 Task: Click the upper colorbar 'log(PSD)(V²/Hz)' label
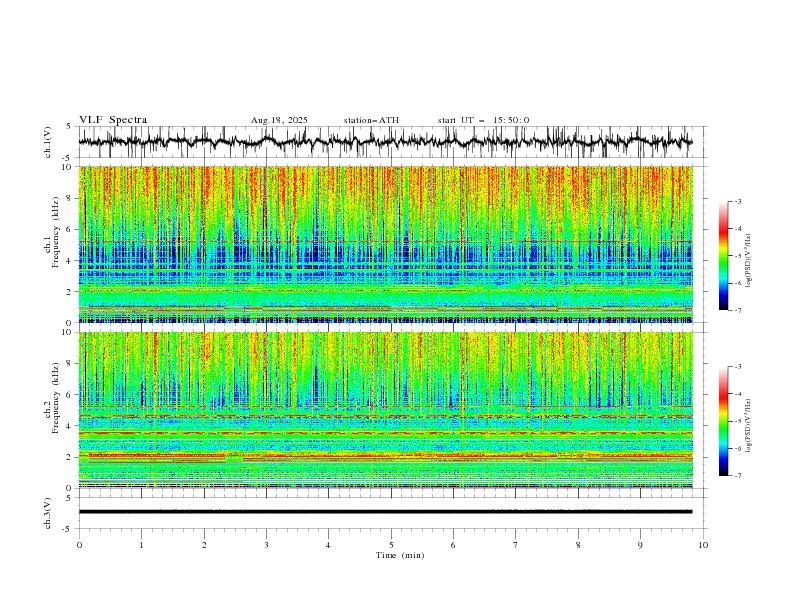(x=749, y=261)
